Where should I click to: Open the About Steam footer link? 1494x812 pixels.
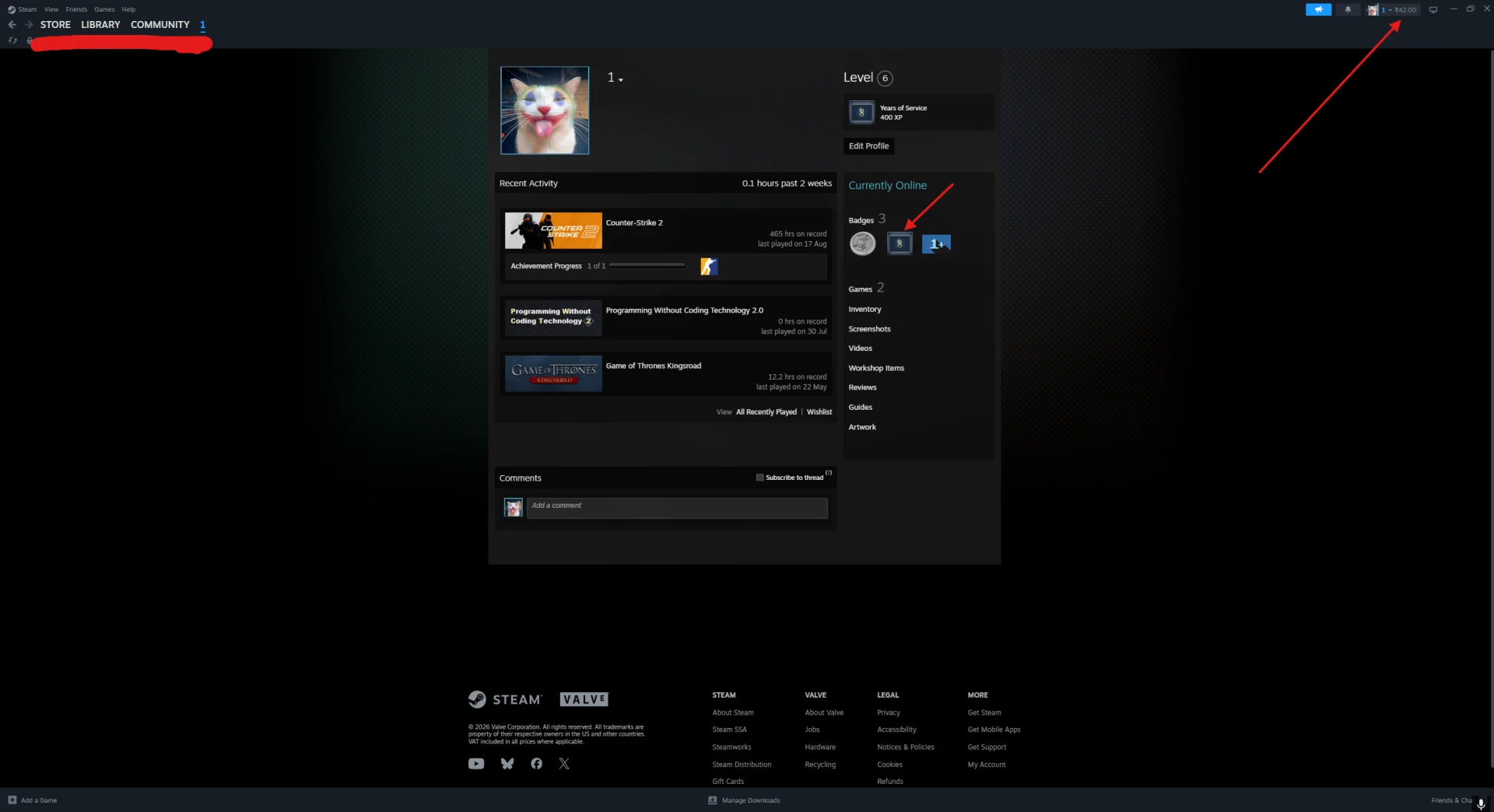click(733, 712)
